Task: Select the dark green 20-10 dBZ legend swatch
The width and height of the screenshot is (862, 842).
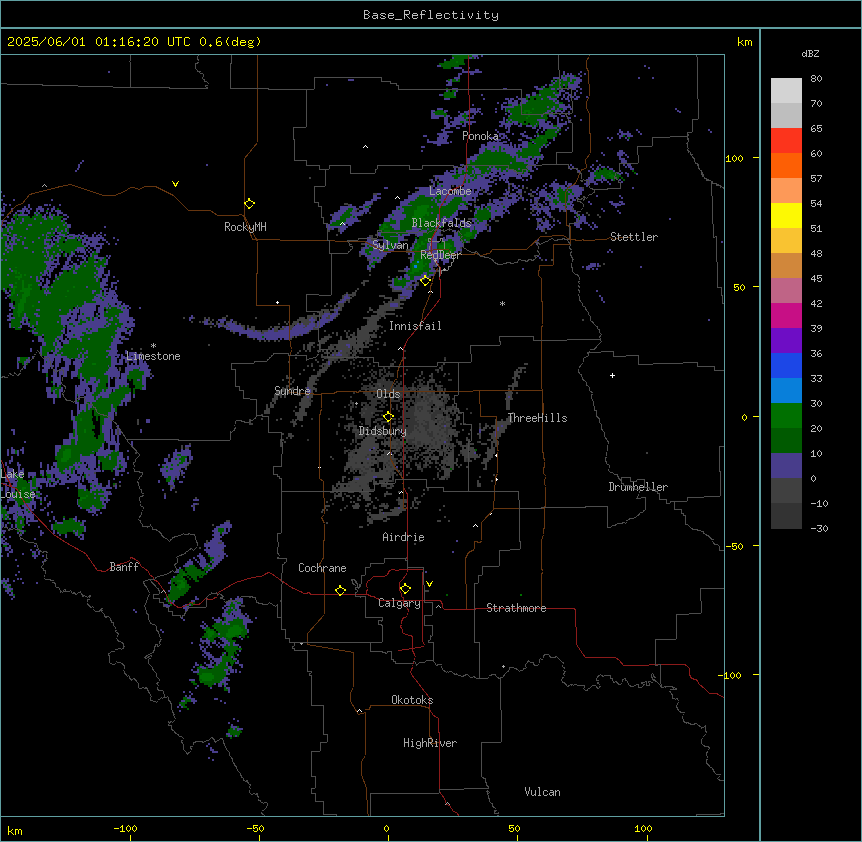Action: [786, 440]
